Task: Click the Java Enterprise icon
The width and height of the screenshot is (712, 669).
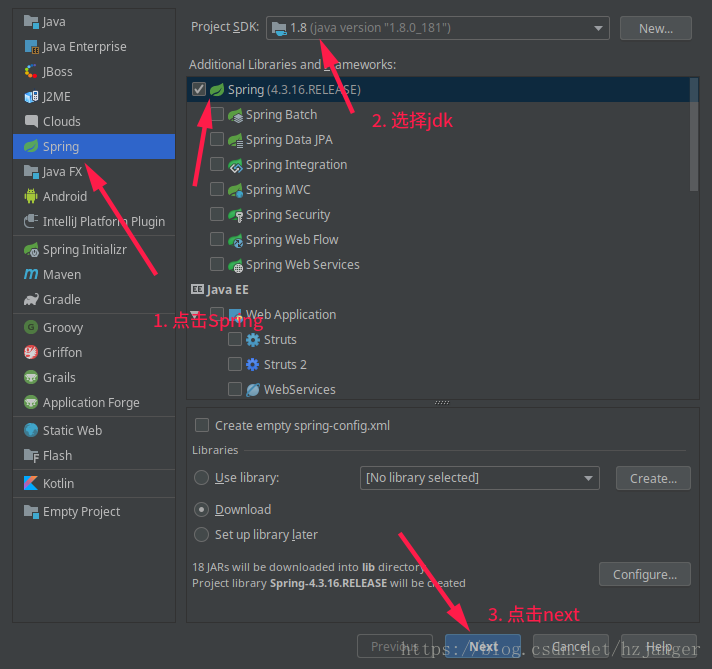Action: [31, 46]
